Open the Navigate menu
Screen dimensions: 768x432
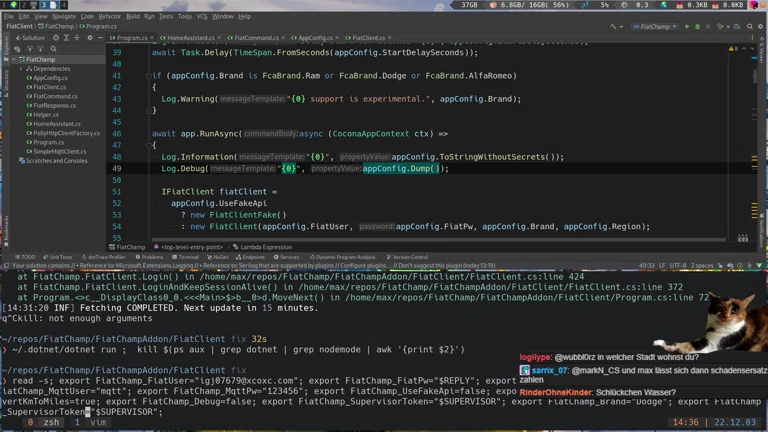[x=64, y=16]
